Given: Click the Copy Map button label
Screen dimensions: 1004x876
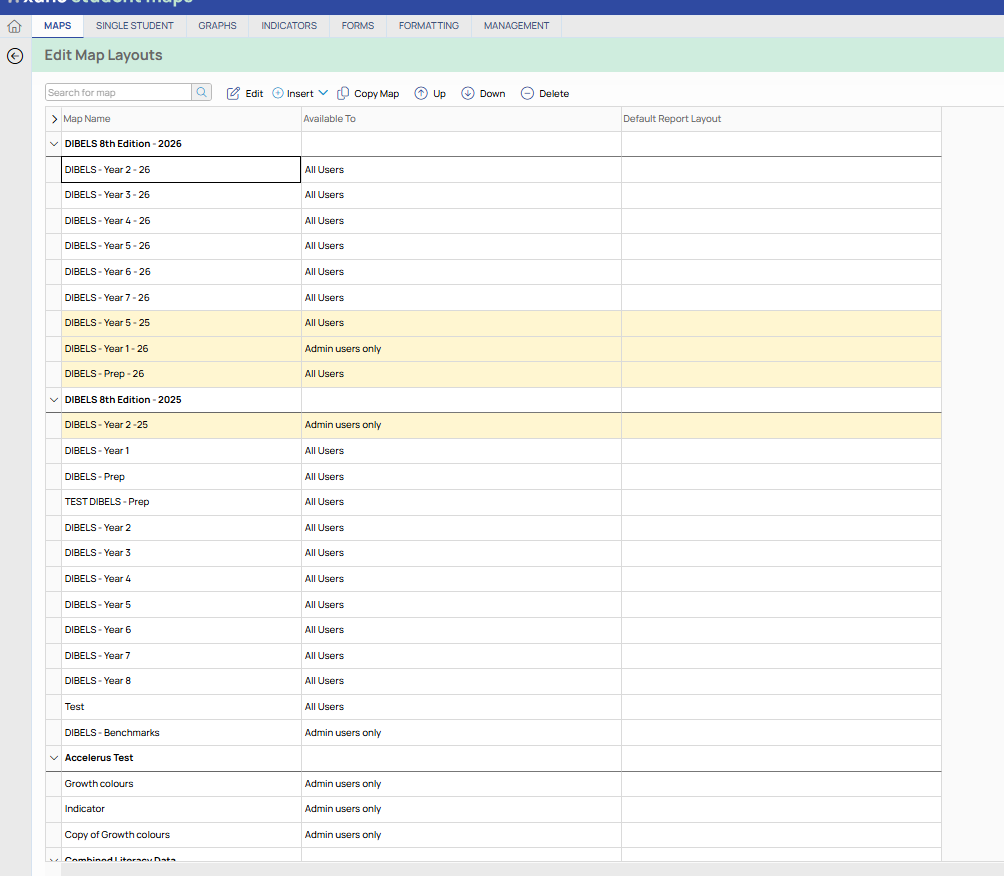Looking at the screenshot, I should [x=376, y=93].
